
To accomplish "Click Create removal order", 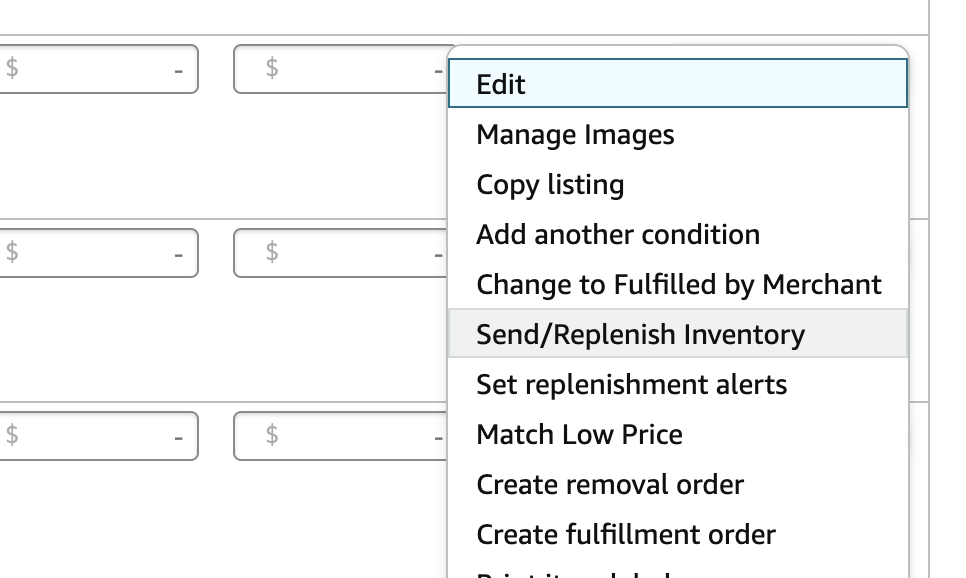I will tap(610, 484).
